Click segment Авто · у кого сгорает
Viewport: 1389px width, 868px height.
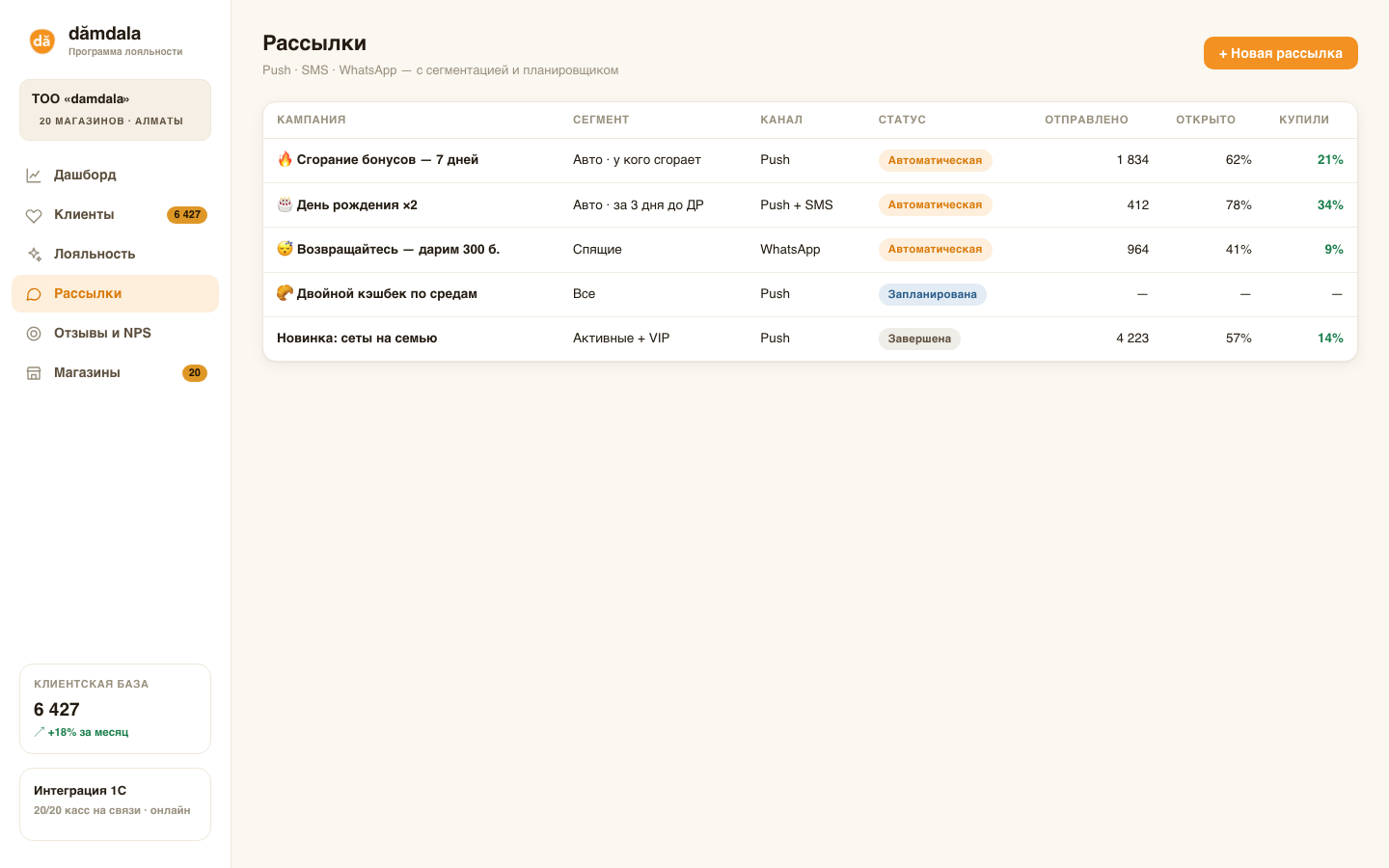coord(637,159)
